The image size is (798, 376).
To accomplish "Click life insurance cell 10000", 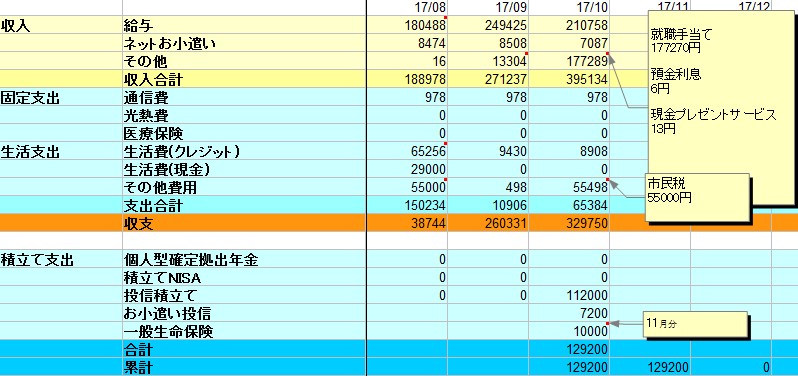I will [569, 331].
